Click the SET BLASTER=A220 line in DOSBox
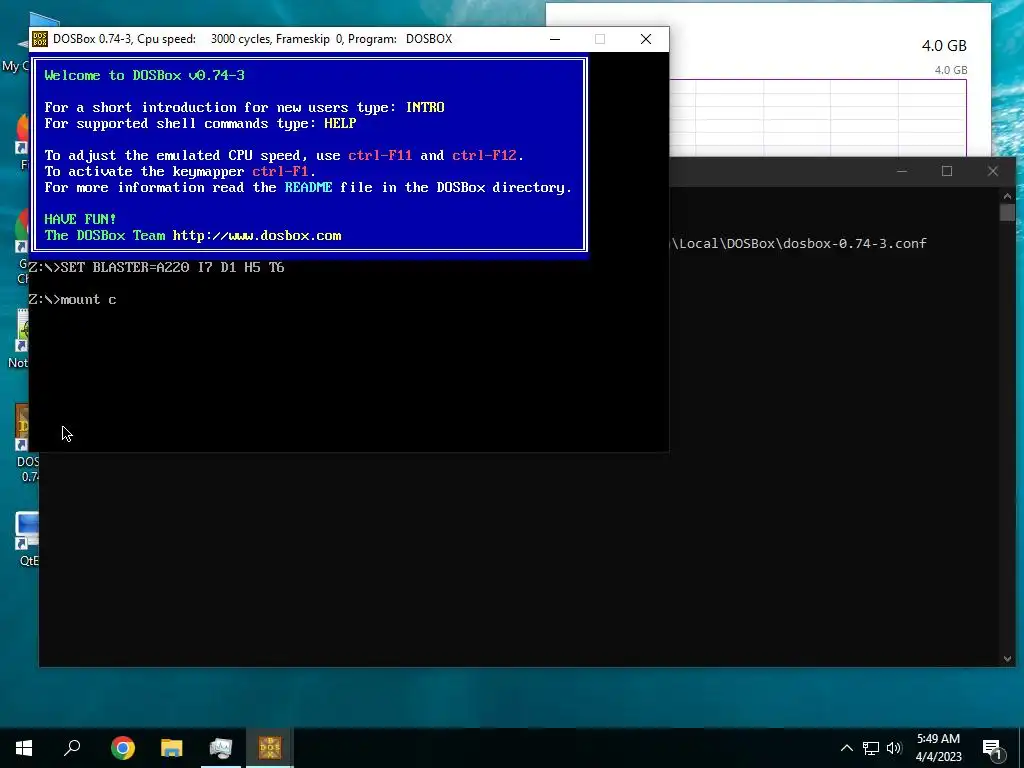 point(157,267)
